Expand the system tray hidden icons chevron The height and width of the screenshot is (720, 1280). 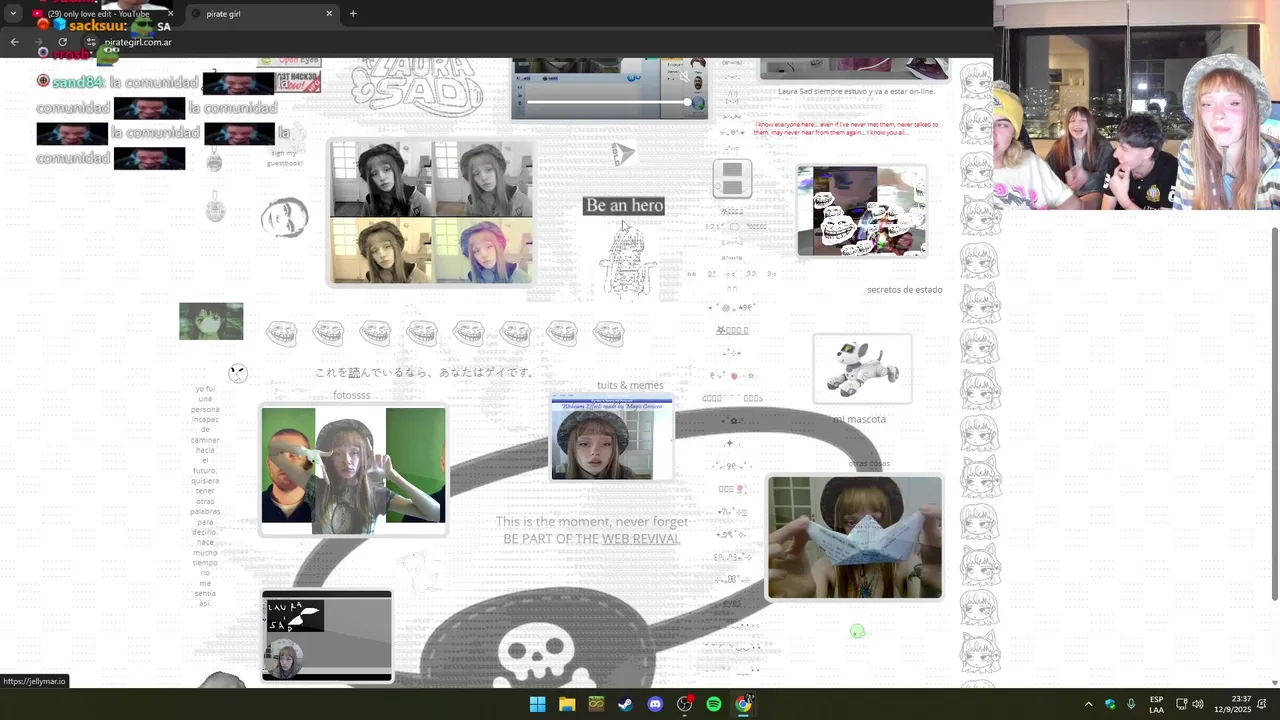(x=1088, y=704)
